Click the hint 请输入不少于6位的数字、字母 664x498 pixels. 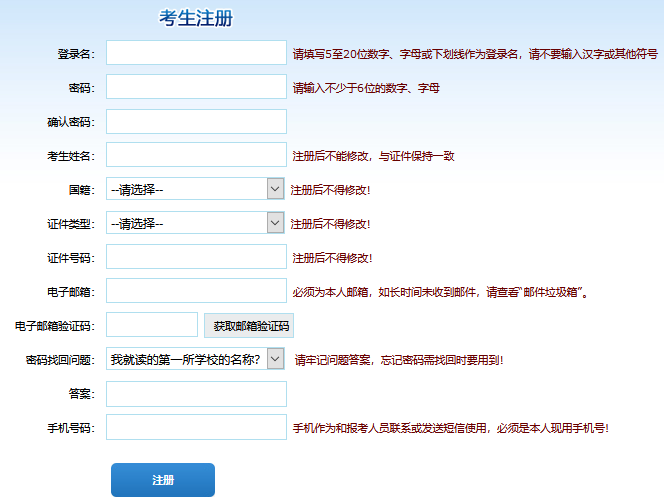(x=366, y=88)
